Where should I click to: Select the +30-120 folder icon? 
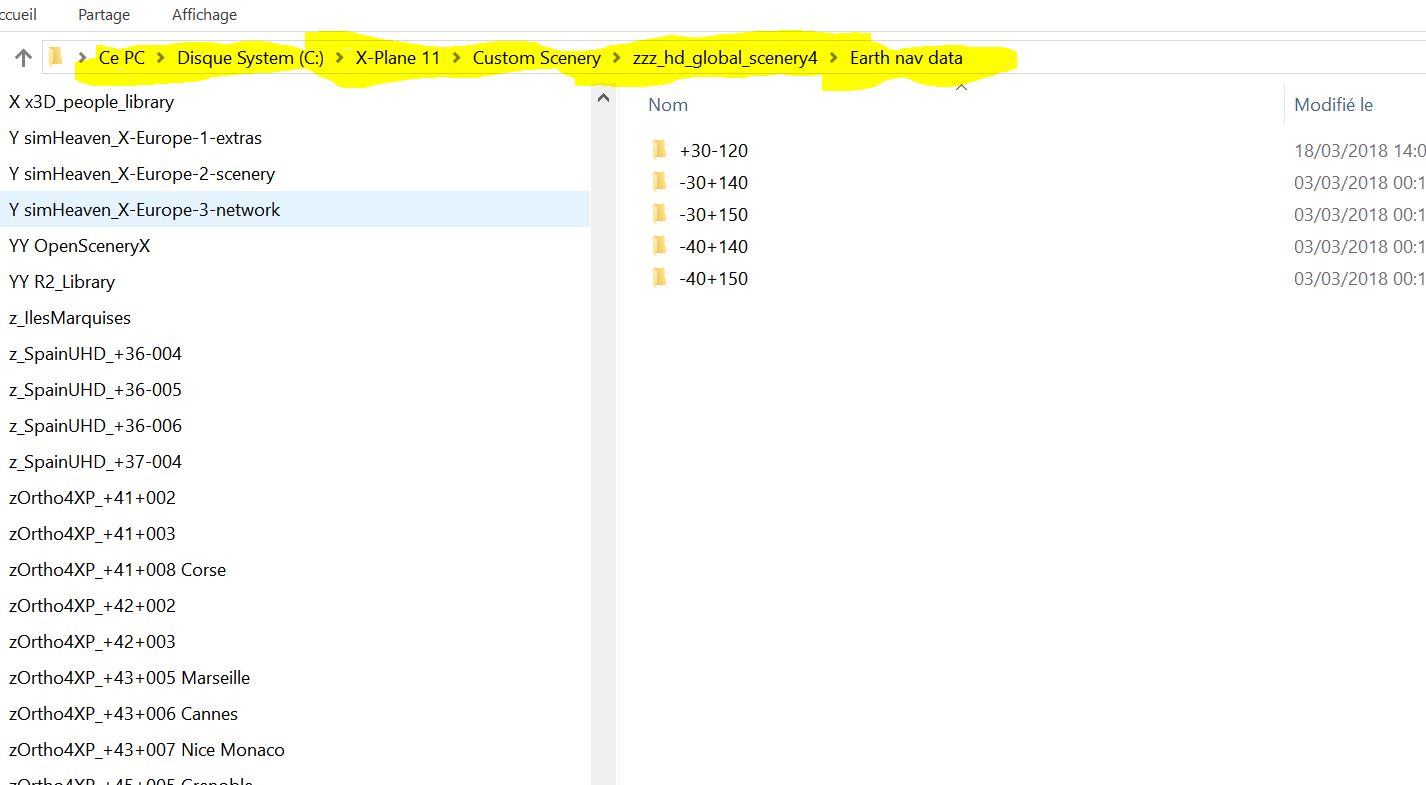tap(659, 150)
